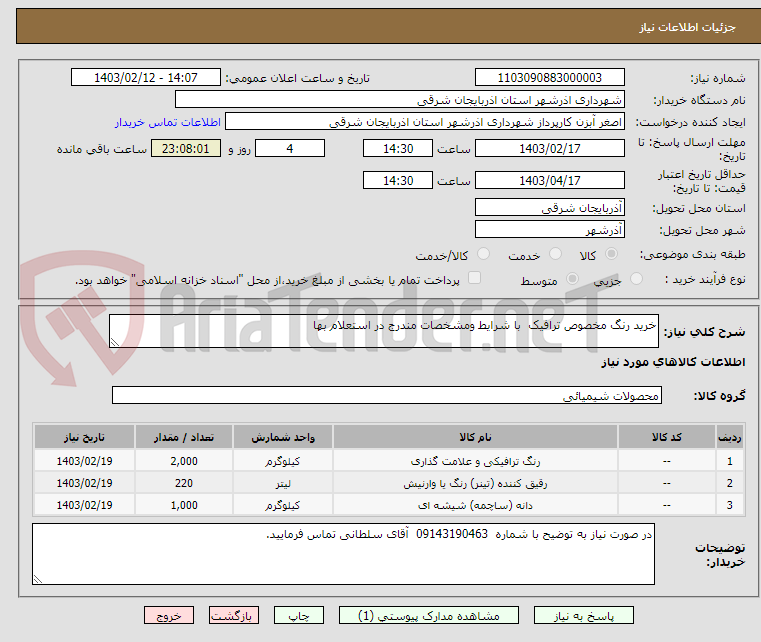The image size is (761, 642).
Task: Click the استان محل تحویل field
Action: [549, 208]
